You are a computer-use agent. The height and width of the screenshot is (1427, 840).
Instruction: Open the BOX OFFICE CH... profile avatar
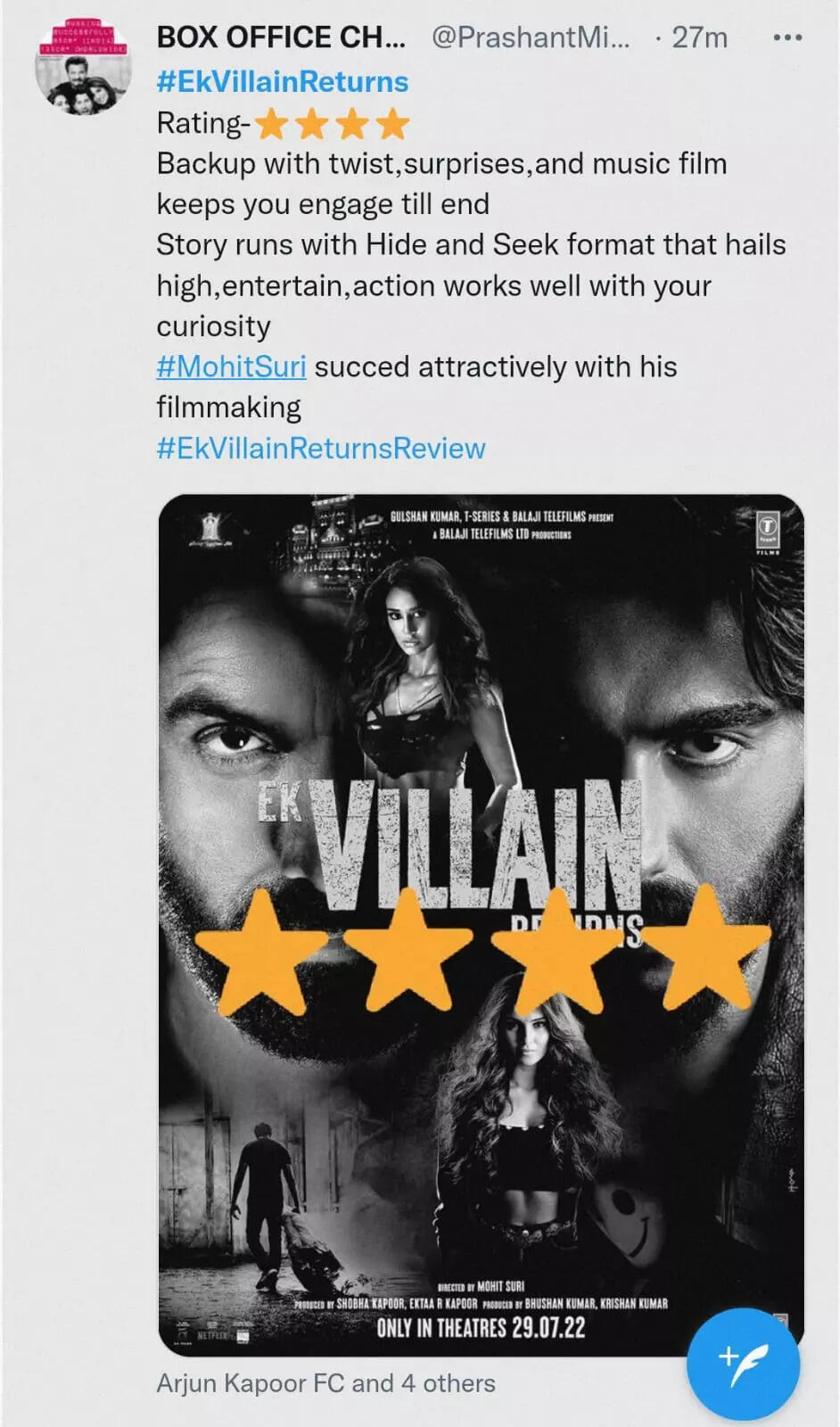click(x=83, y=67)
